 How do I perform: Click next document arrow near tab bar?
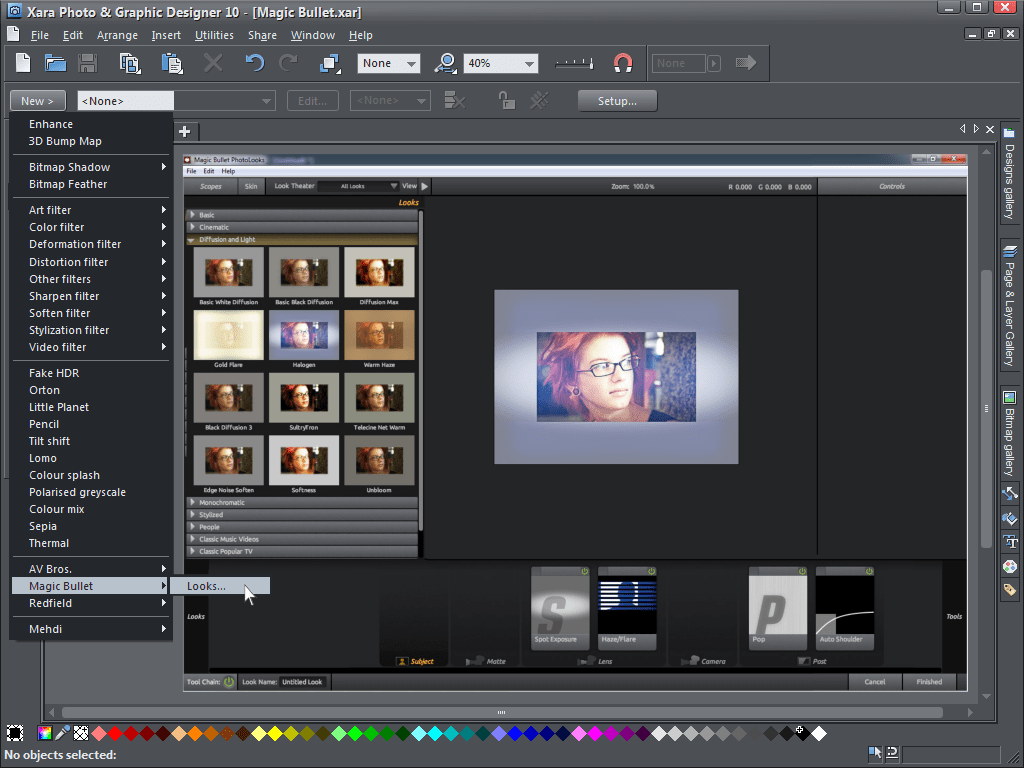(x=976, y=129)
